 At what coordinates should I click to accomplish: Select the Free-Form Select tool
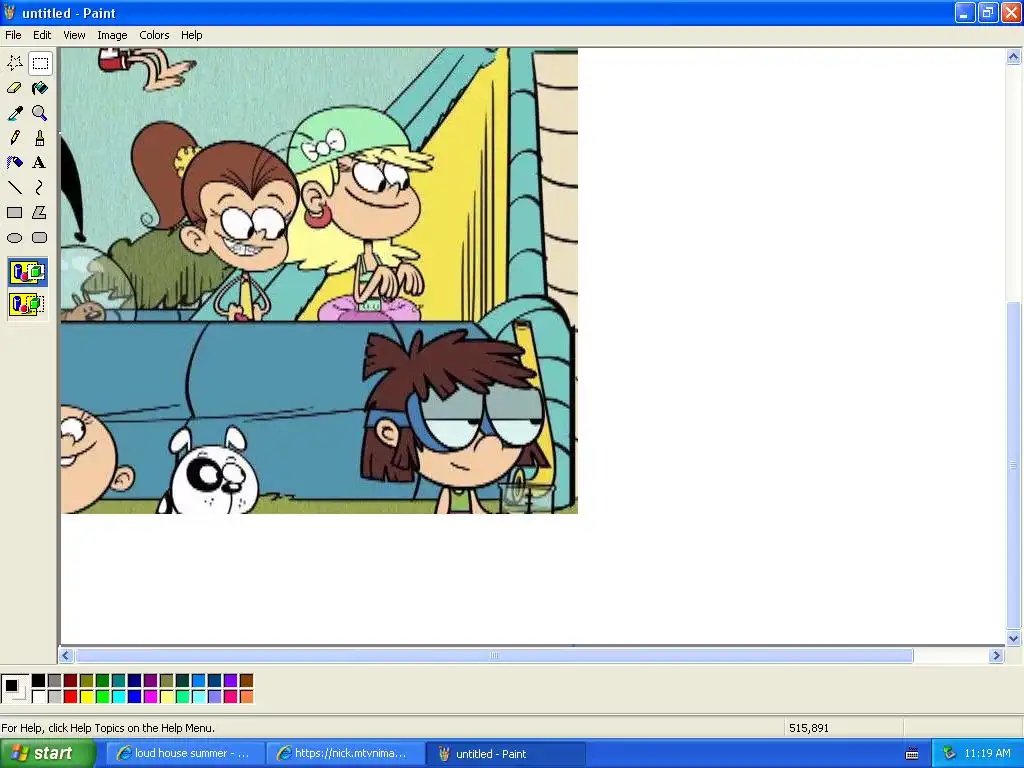tap(14, 63)
